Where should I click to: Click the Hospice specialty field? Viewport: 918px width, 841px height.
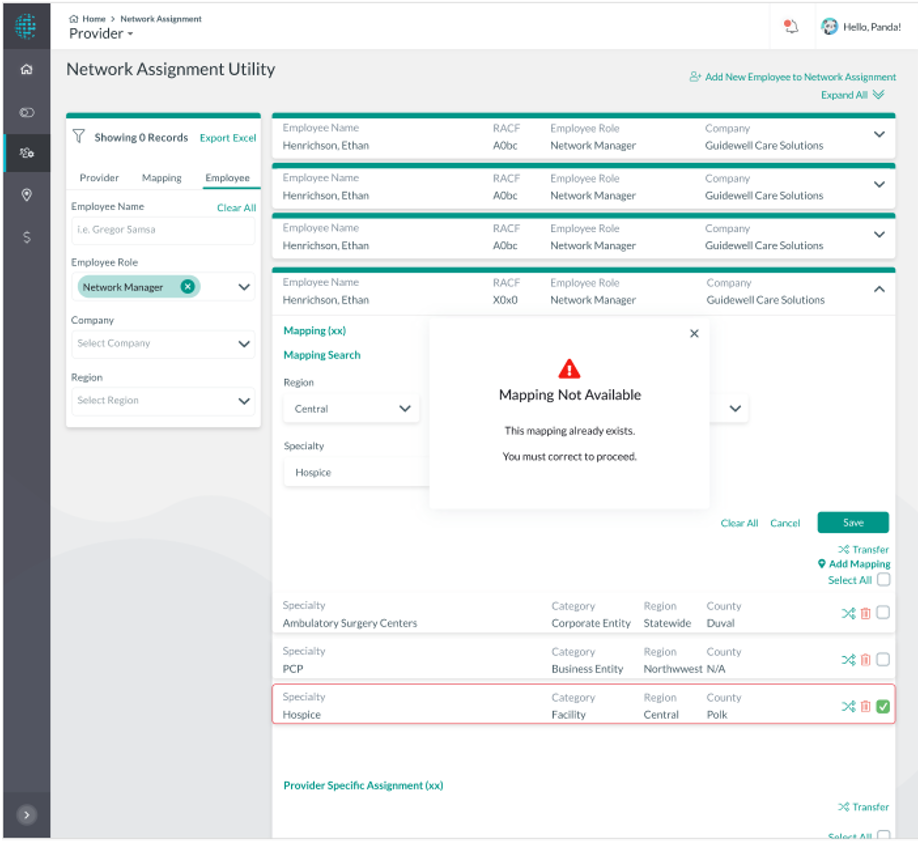[x=357, y=473]
